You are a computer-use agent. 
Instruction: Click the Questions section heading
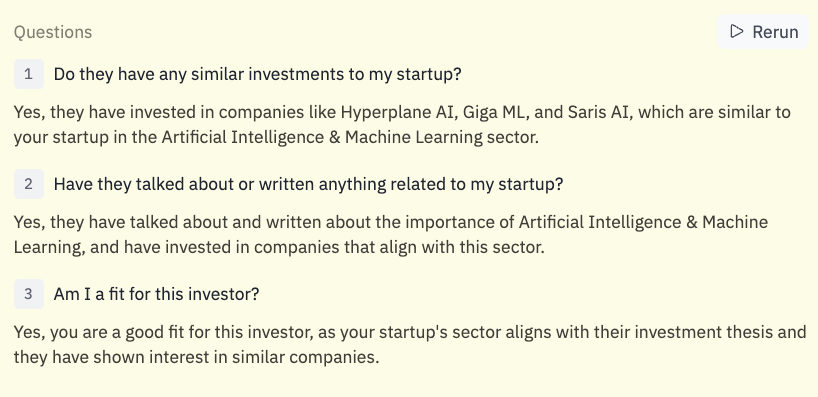click(53, 32)
